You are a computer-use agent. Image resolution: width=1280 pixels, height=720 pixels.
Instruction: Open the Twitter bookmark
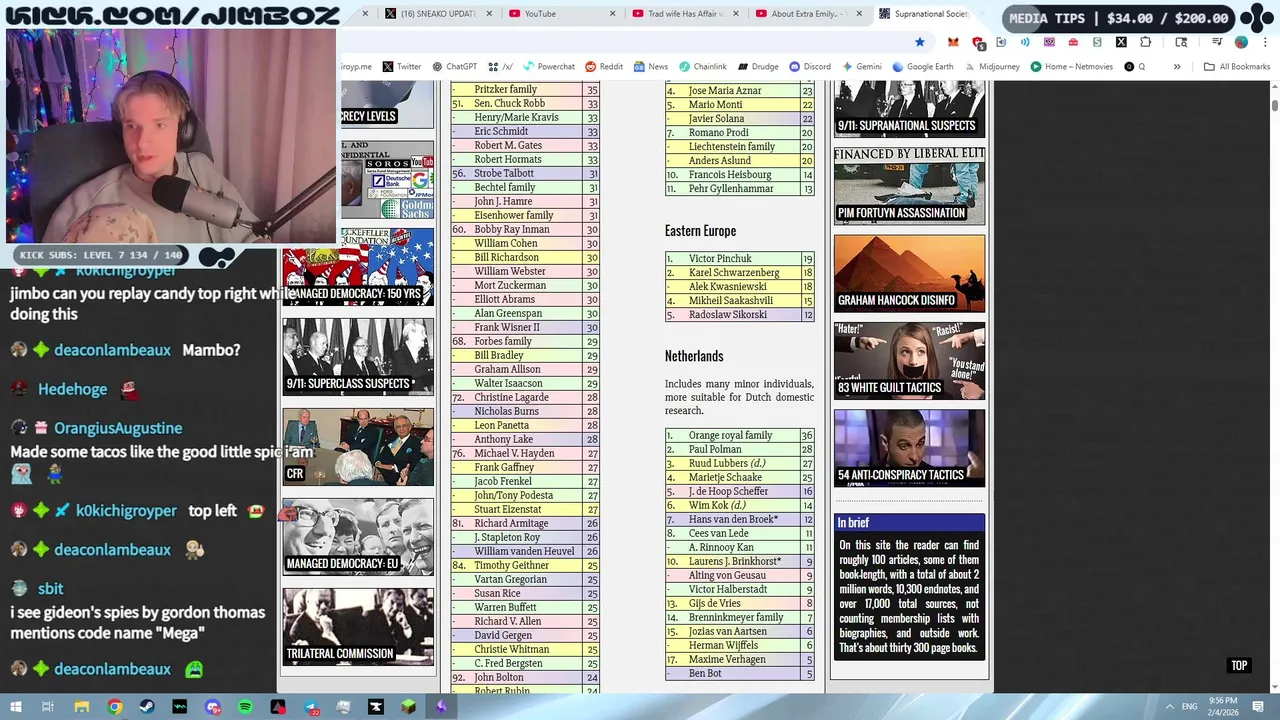402,67
